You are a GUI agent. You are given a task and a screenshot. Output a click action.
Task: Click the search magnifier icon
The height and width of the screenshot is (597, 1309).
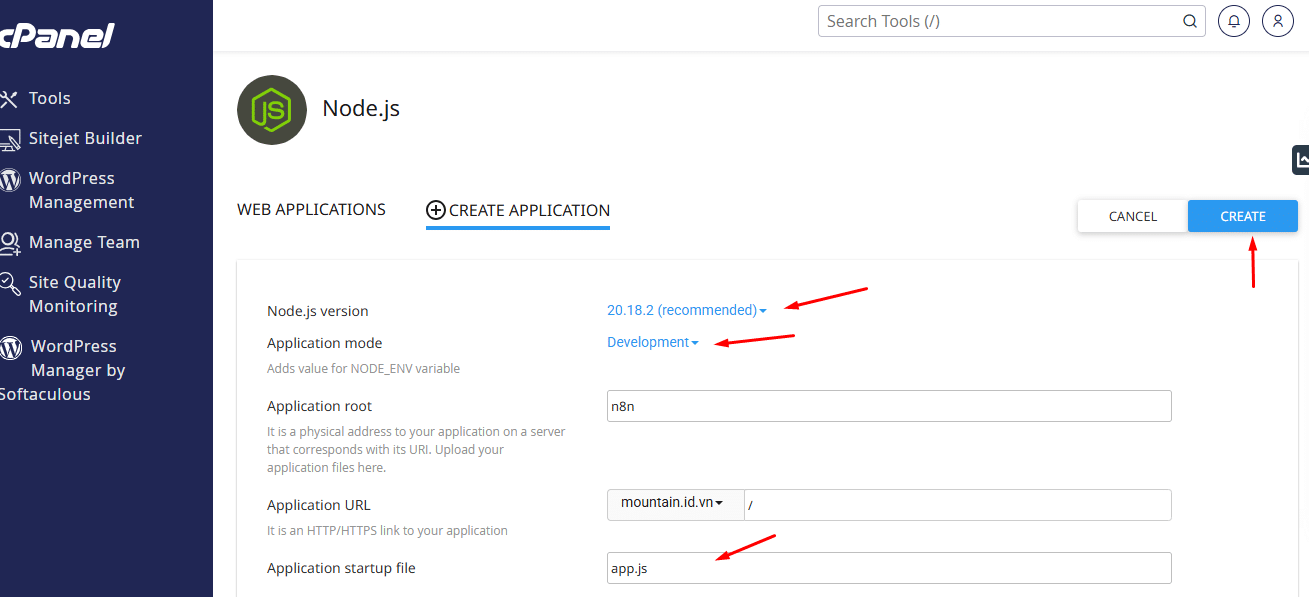[x=1190, y=21]
